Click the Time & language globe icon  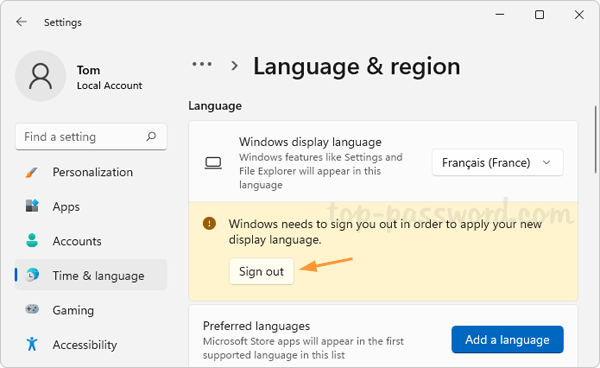pos(32,275)
